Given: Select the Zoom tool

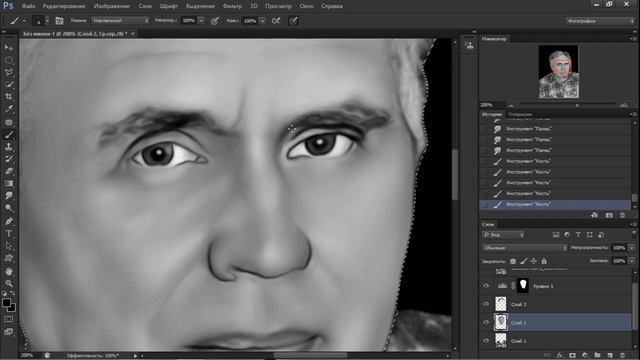Looking at the screenshot, I should coord(9,283).
